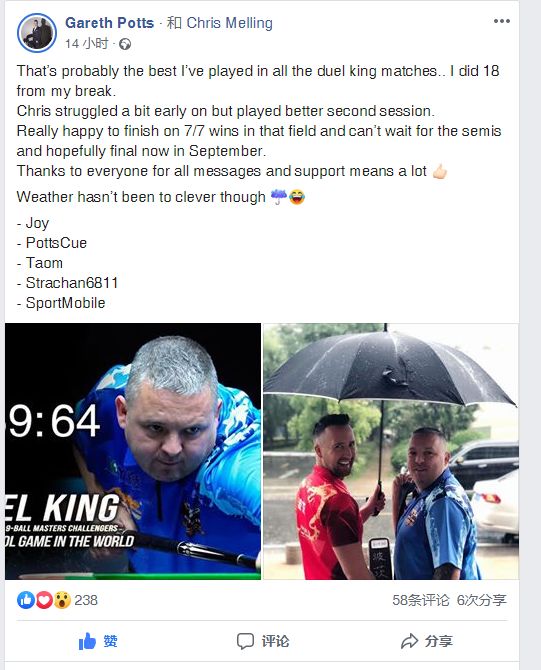
Task: Click the blue thumbs-up reaction icon
Action: 26,600
